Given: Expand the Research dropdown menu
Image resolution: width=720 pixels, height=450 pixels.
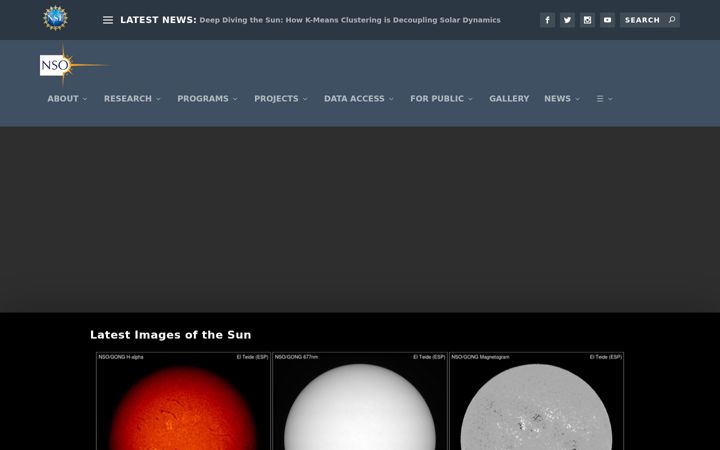Looking at the screenshot, I should [x=132, y=99].
